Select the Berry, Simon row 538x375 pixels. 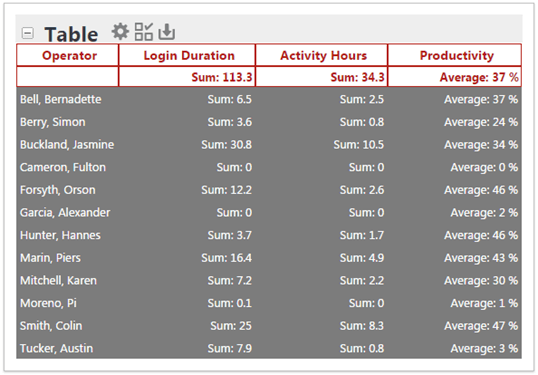269,122
